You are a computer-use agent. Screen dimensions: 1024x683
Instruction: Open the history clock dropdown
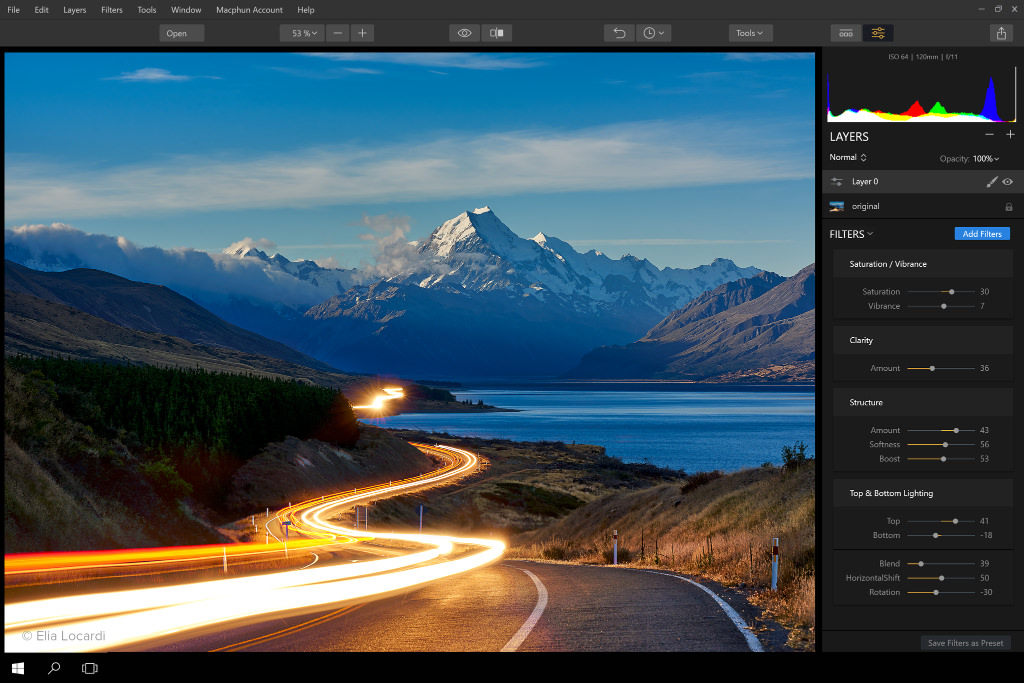click(x=653, y=33)
